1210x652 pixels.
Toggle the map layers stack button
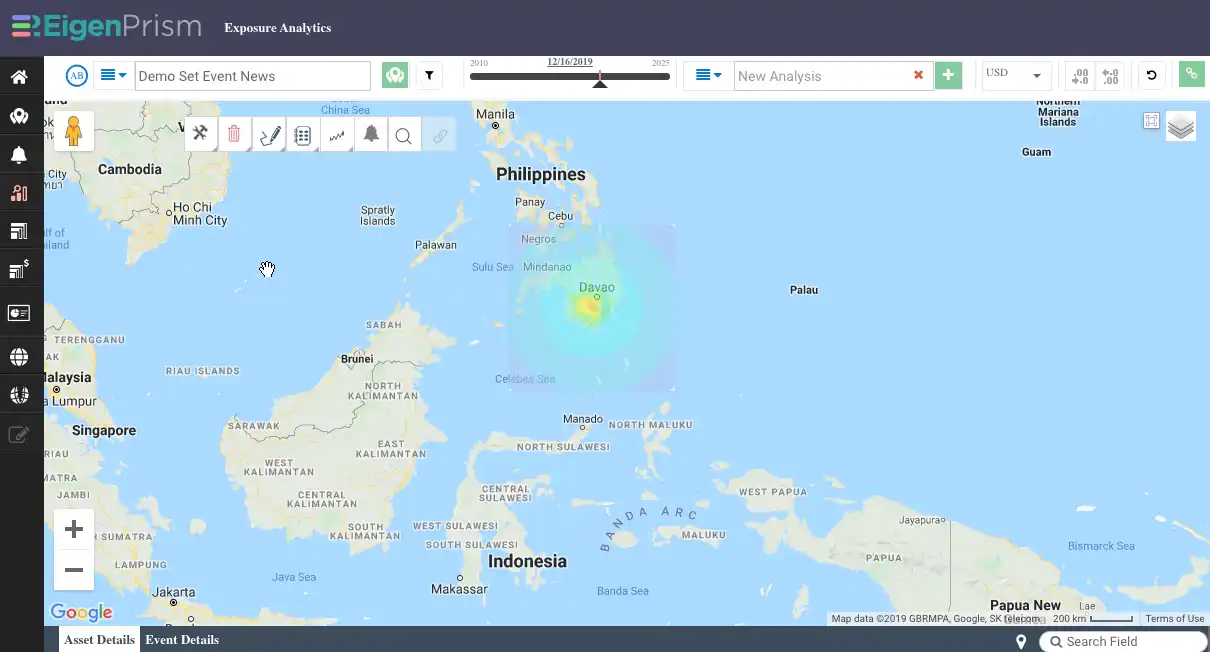[1181, 126]
